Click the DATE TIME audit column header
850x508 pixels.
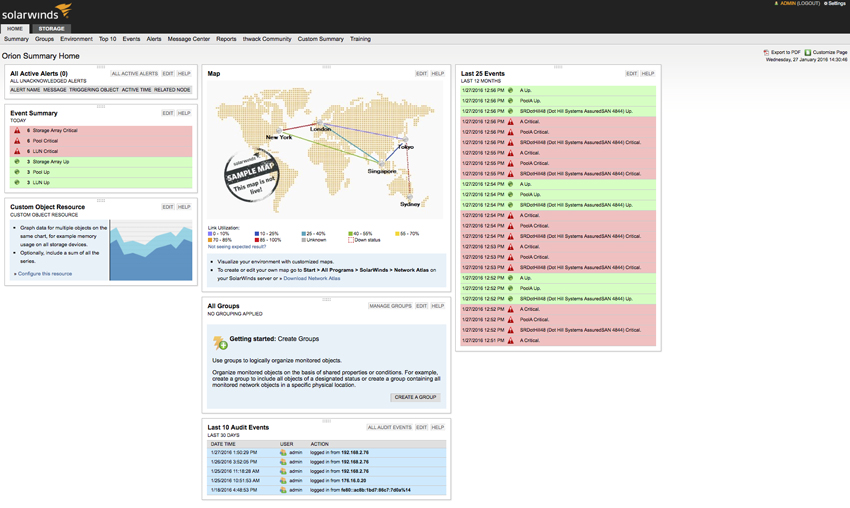[x=223, y=444]
